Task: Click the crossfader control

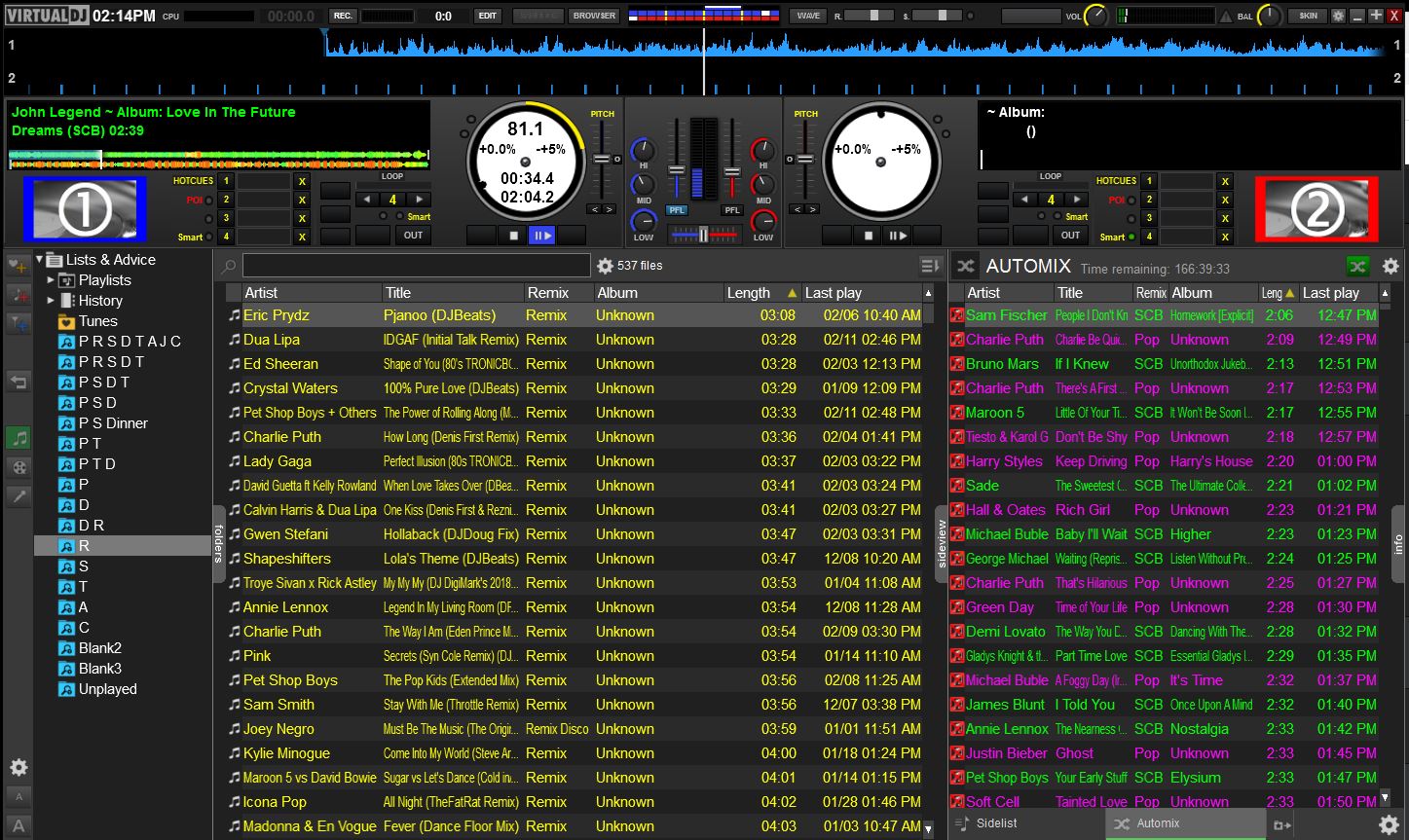Action: 704,235
